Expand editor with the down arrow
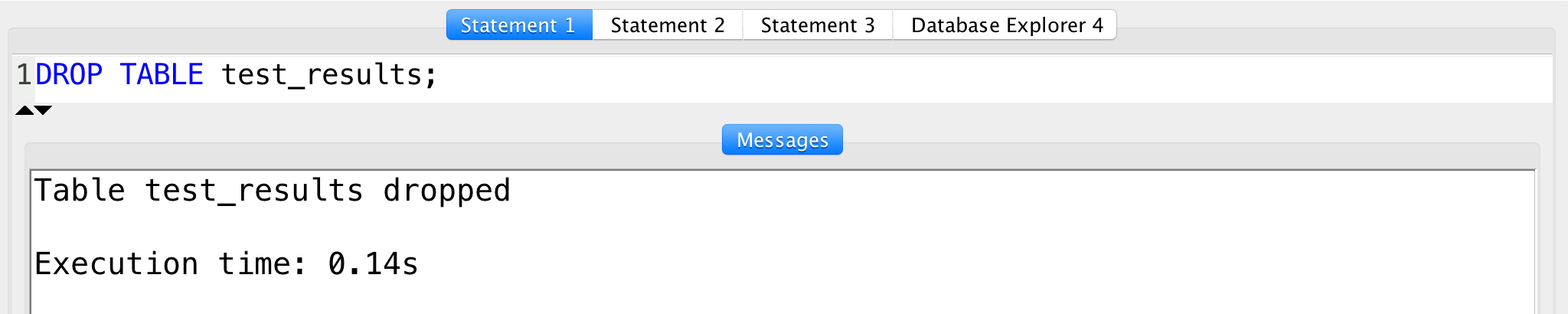The width and height of the screenshot is (1568, 314). coord(44,110)
